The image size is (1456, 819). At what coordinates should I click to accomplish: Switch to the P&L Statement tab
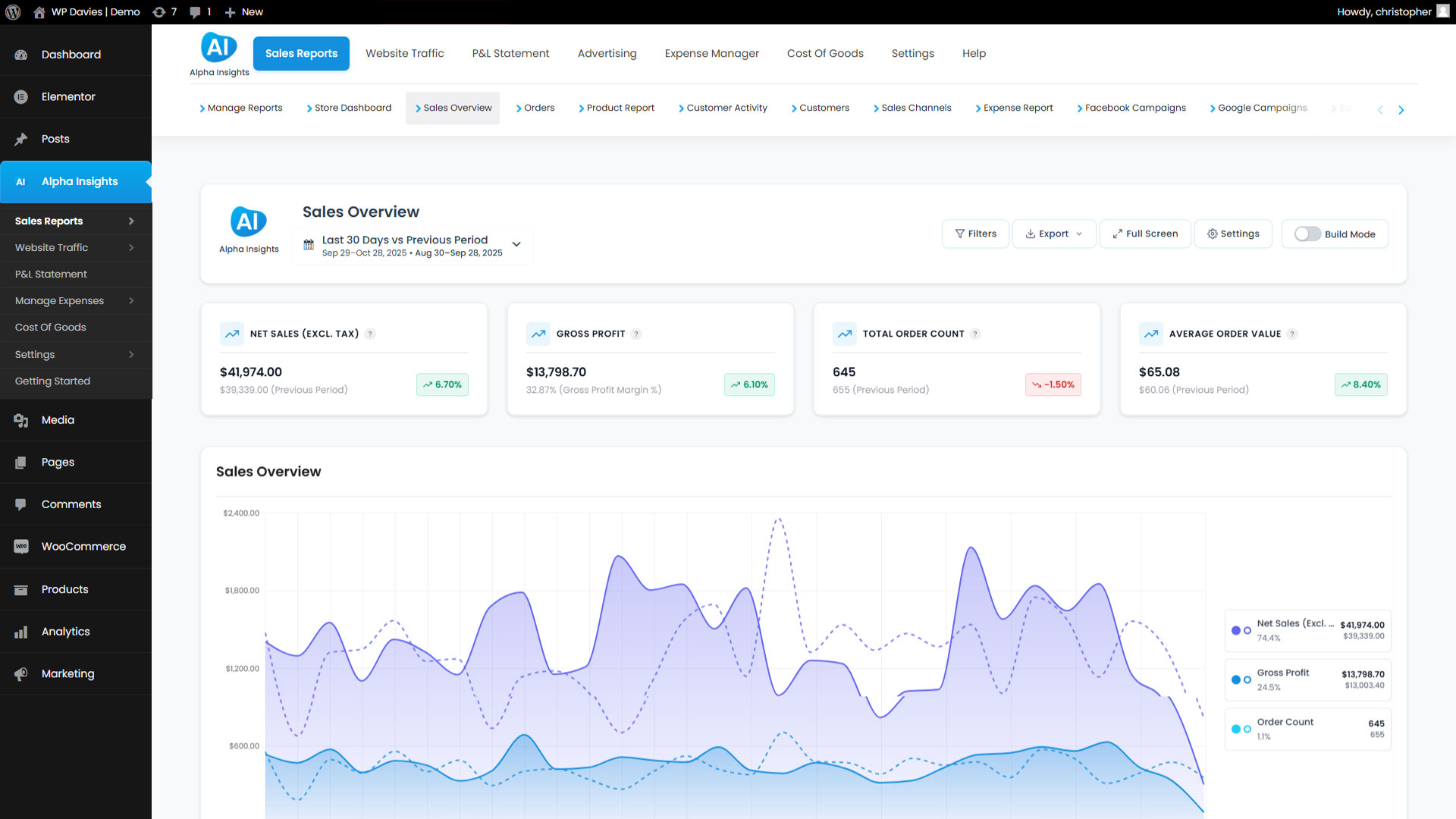[510, 54]
